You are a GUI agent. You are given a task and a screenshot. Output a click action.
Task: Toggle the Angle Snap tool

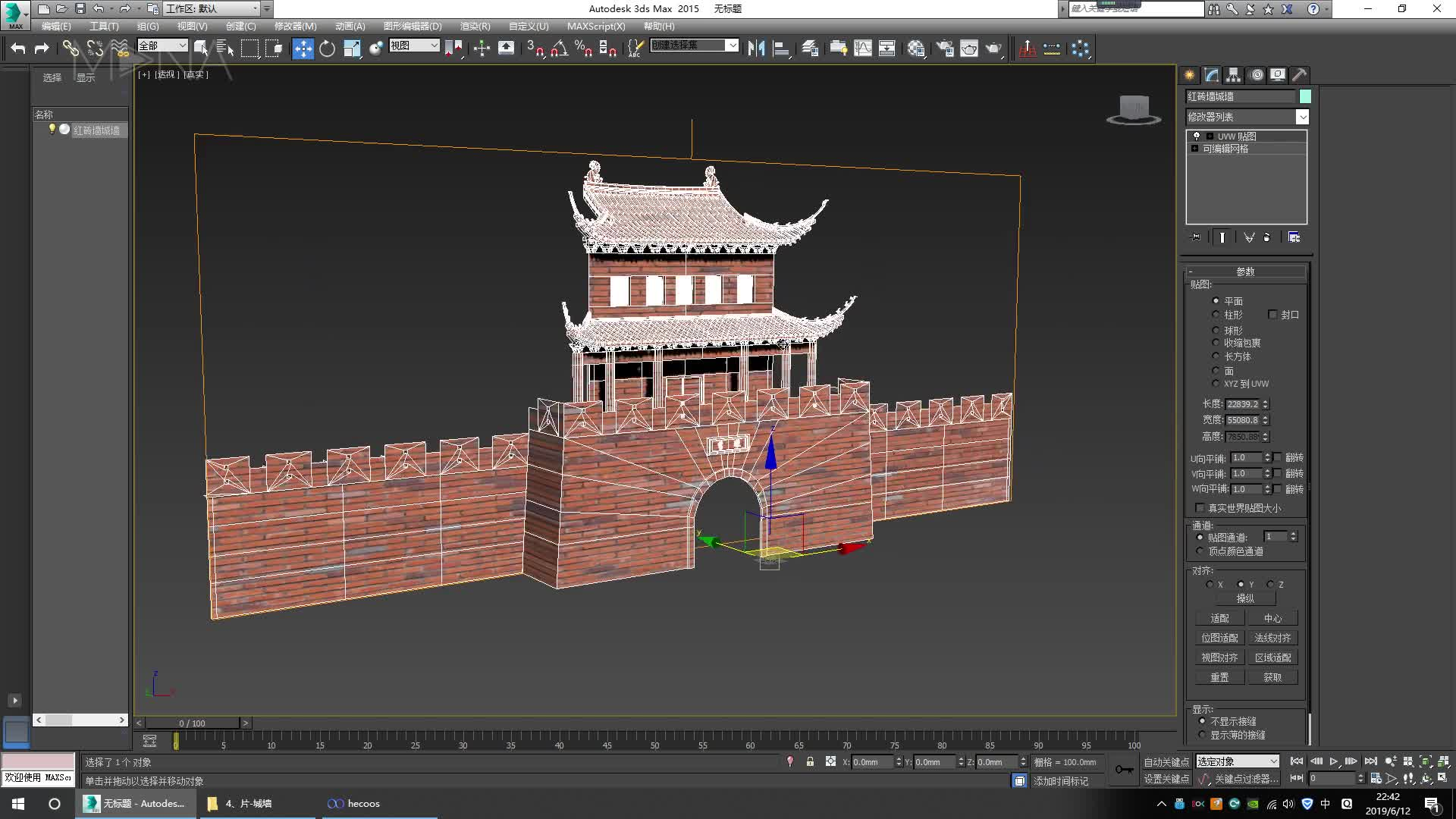click(559, 49)
